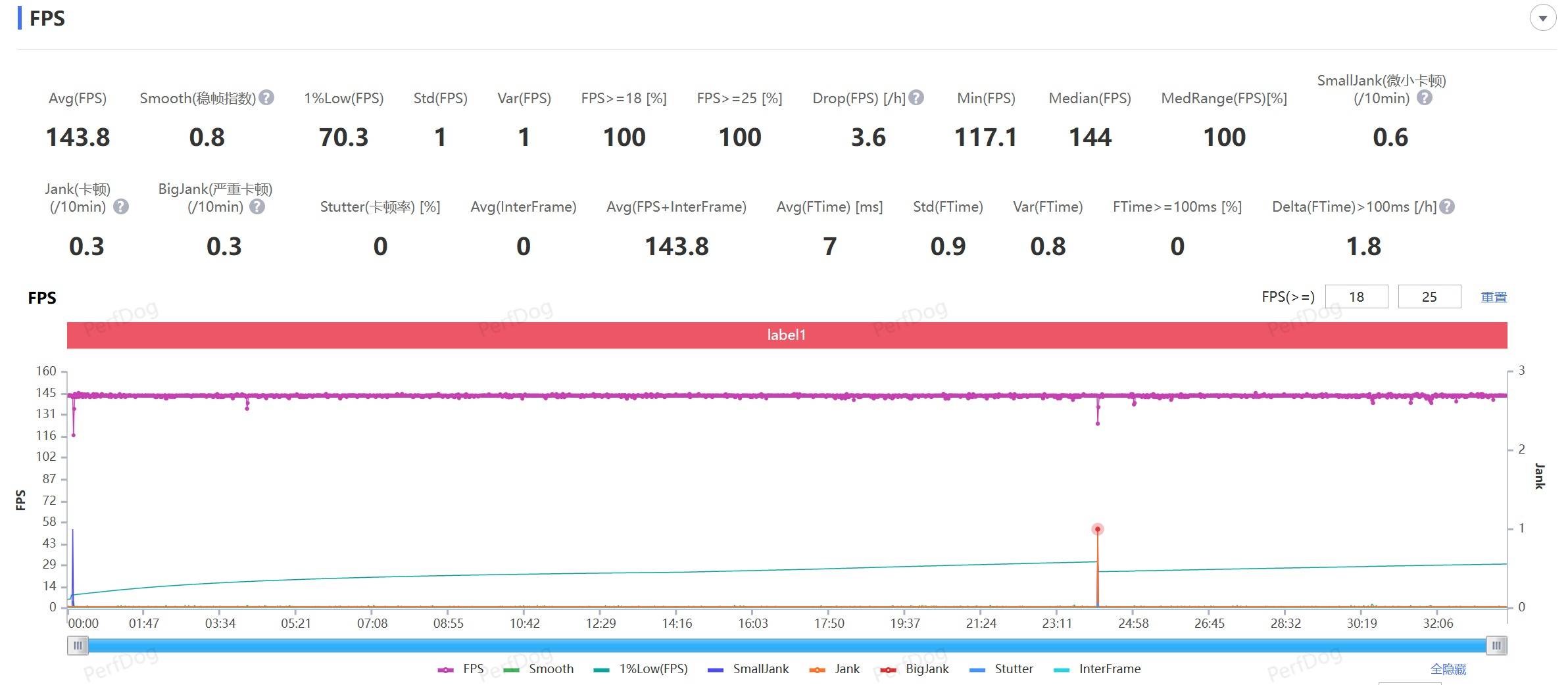The height and width of the screenshot is (685, 1568).
Task: Click 全隐藏 to hide all series
Action: [x=1448, y=669]
